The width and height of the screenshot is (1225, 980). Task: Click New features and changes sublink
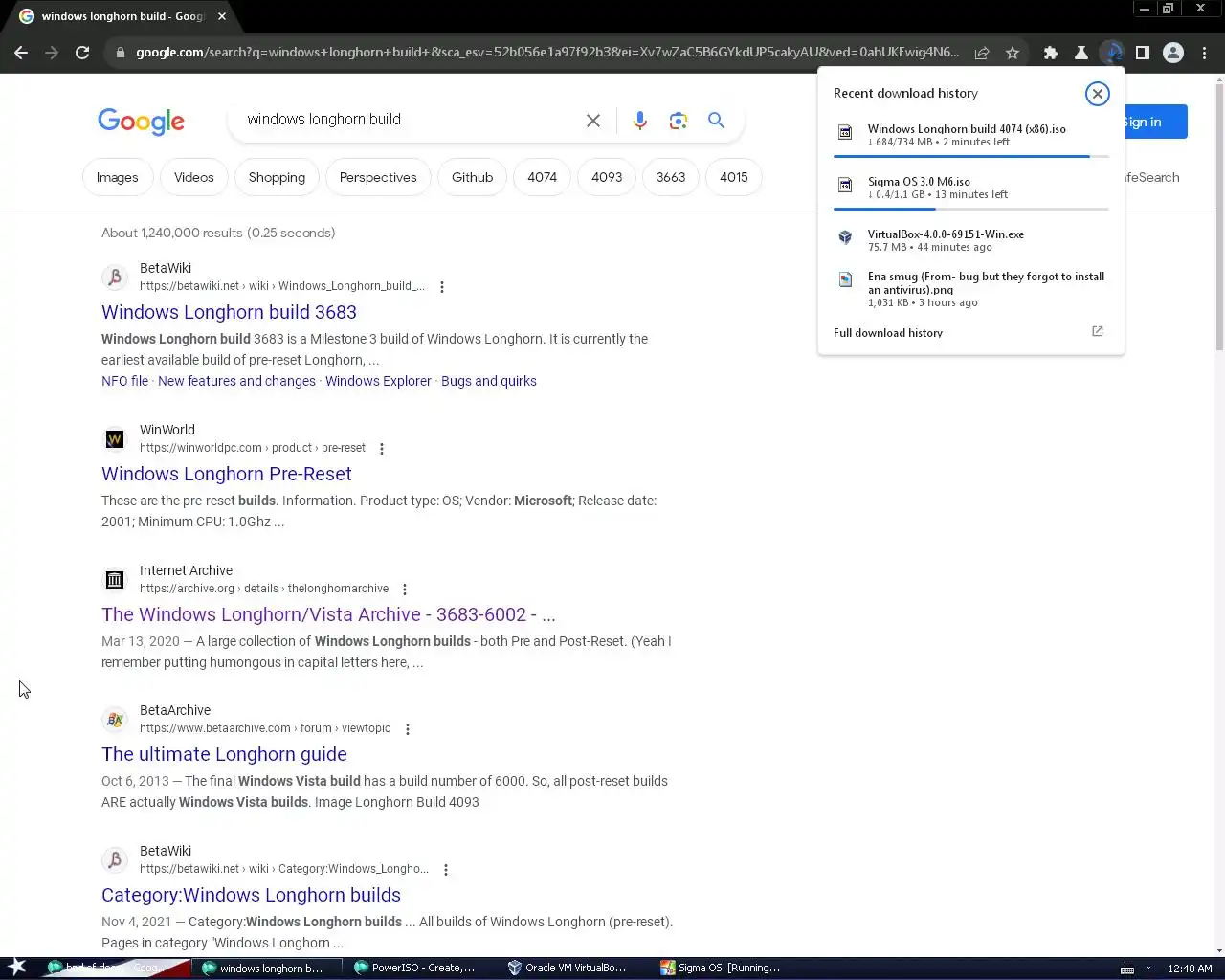click(236, 381)
